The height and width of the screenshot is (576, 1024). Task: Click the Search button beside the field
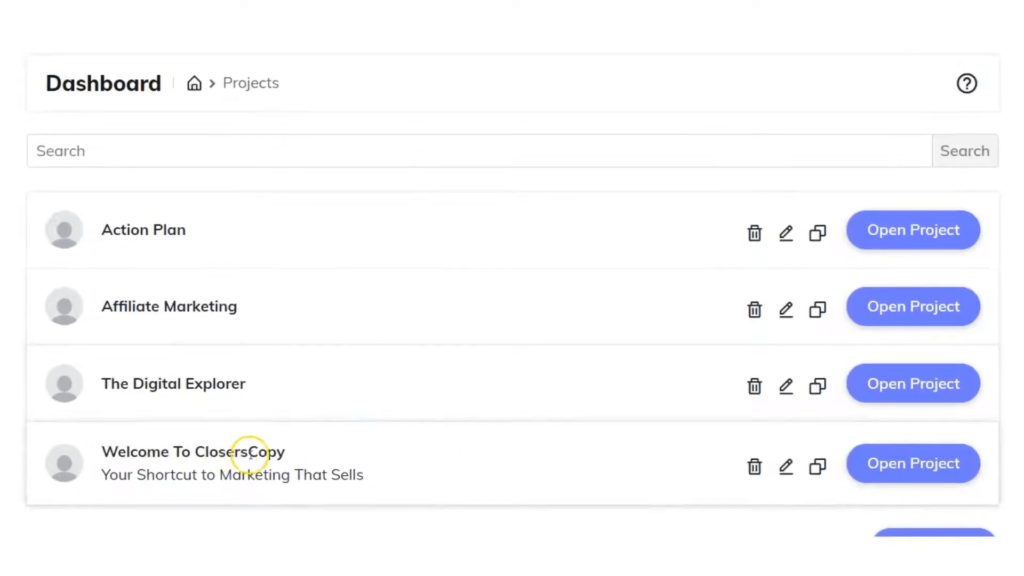coord(965,151)
